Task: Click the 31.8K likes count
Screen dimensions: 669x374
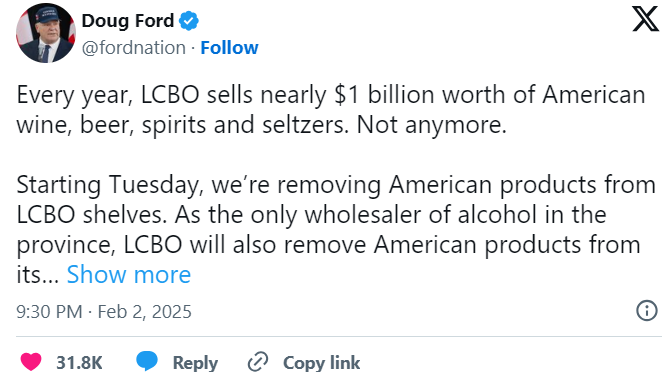Action: pos(79,363)
